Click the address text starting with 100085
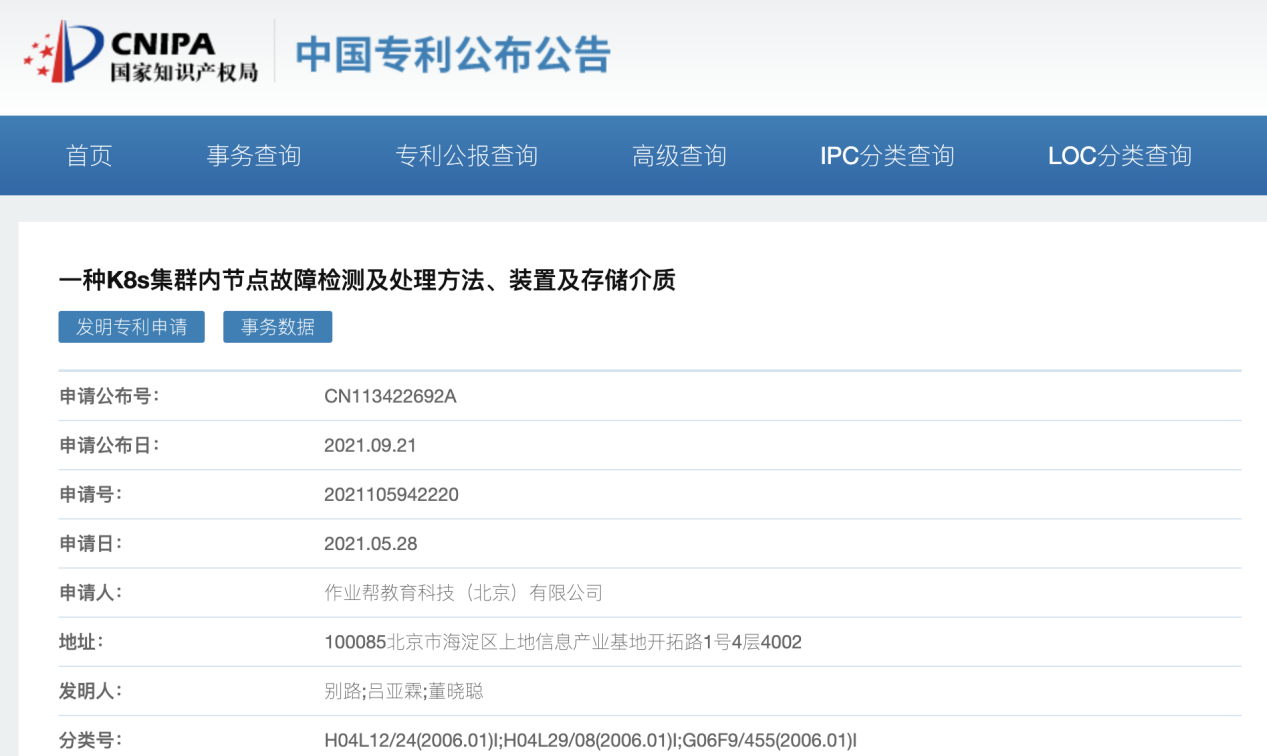The width and height of the screenshot is (1267, 756). (562, 642)
